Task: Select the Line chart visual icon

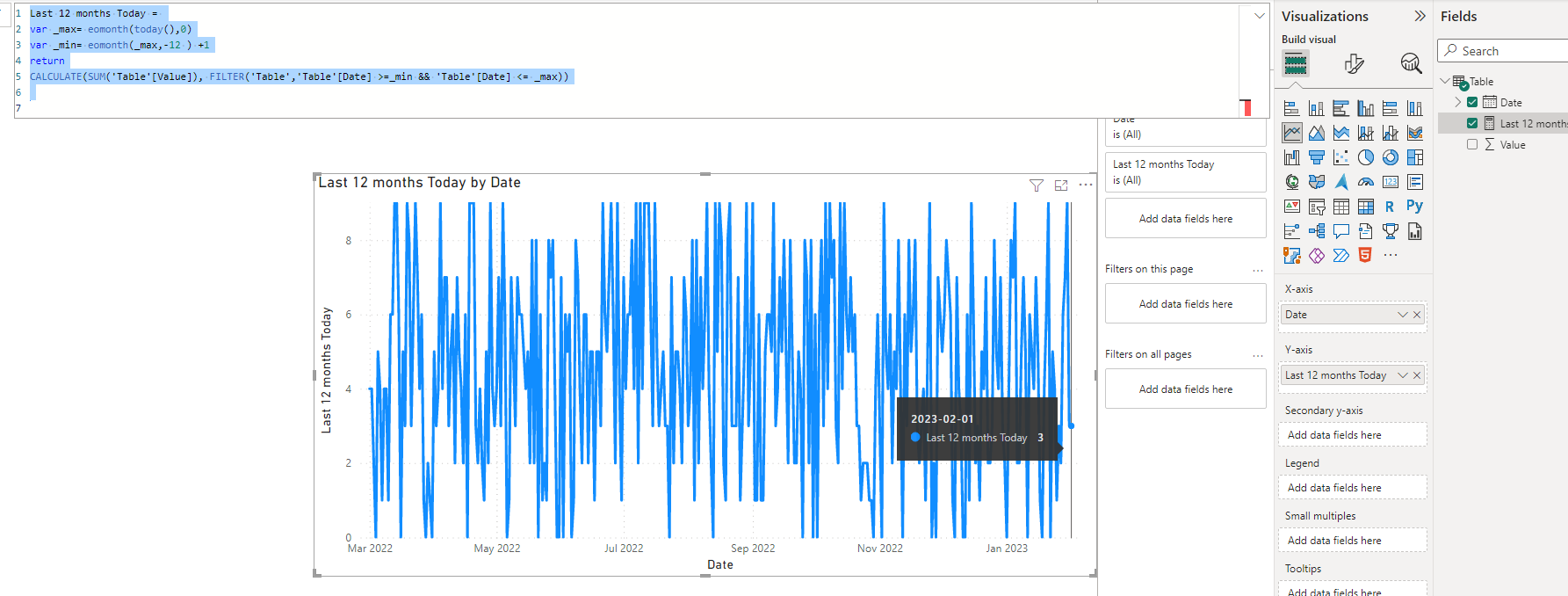Action: click(x=1292, y=133)
